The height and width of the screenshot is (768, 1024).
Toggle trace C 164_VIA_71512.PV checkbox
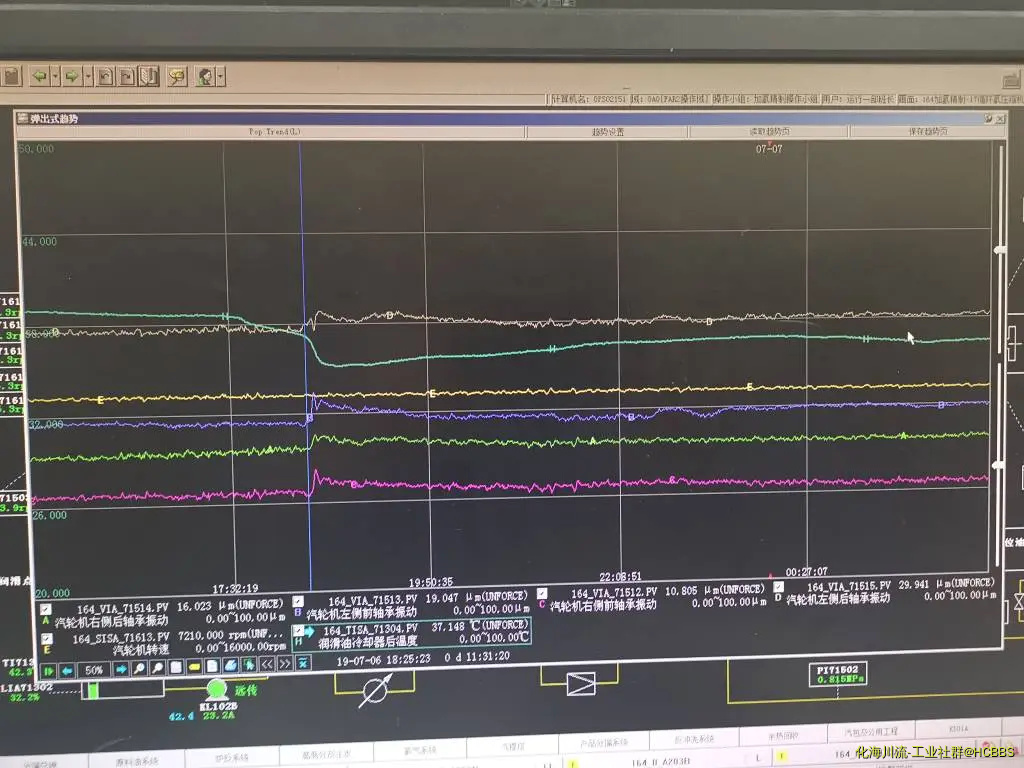tap(542, 592)
